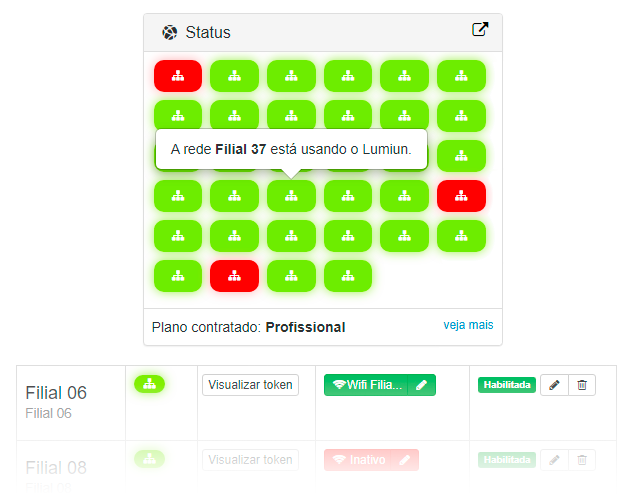This screenshot has height=500, width=635.
Task: Click Visualizar token for Filial 08
Action: coord(250,460)
